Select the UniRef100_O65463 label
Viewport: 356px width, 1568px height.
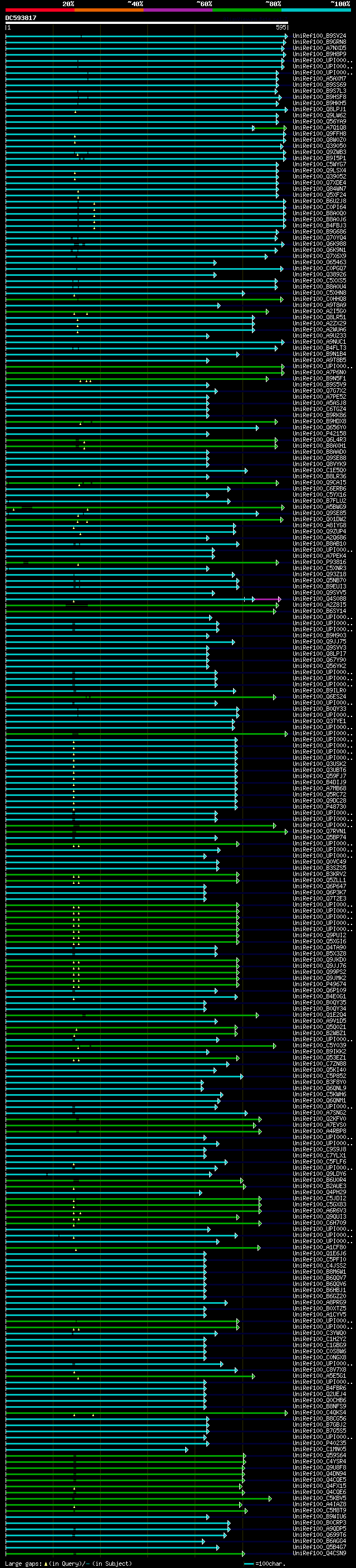click(319, 263)
